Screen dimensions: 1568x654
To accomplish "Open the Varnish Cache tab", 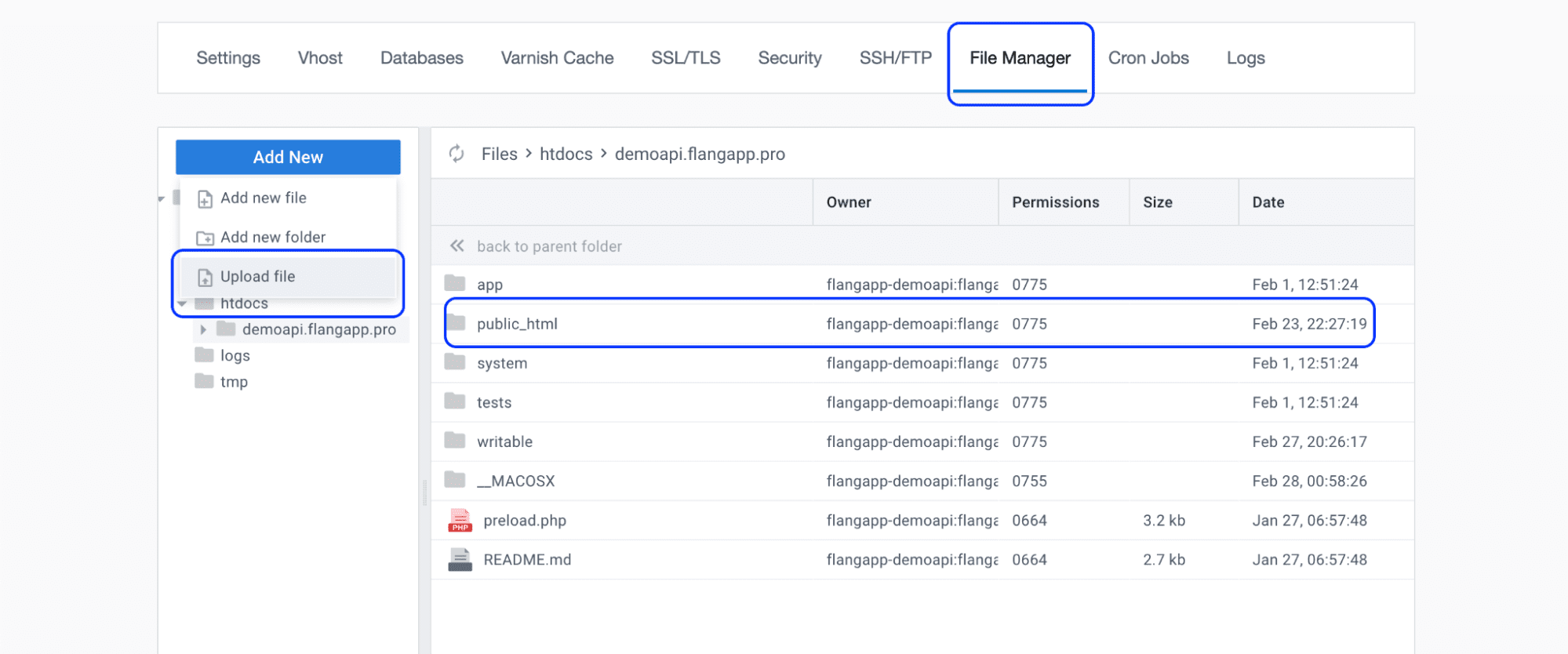I will pyautogui.click(x=557, y=58).
